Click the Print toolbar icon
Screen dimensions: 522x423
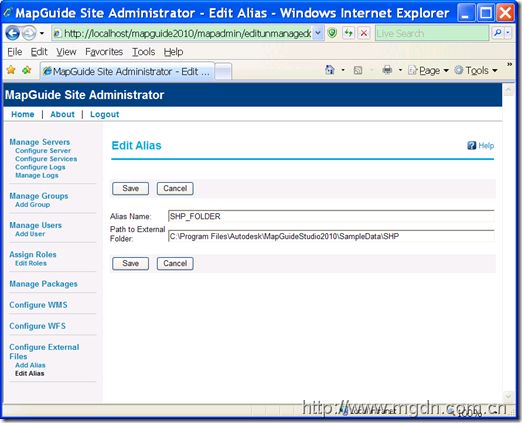point(387,70)
